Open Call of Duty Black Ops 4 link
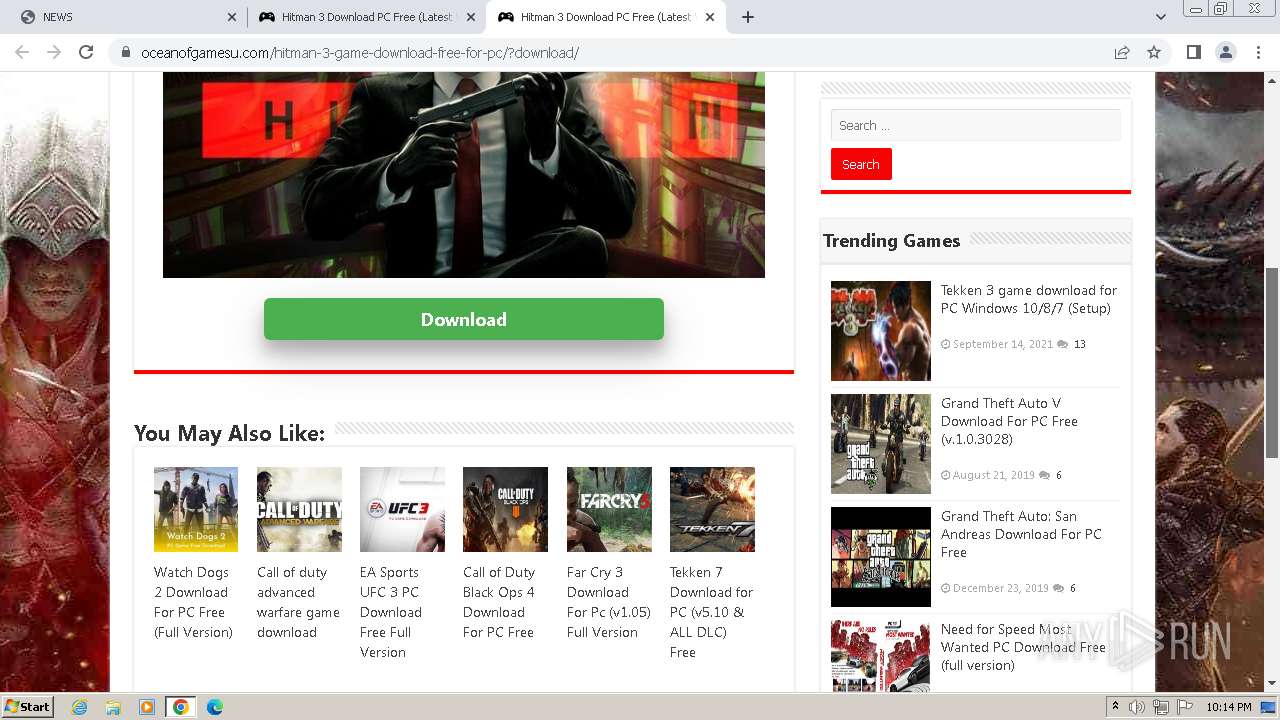This screenshot has width=1280, height=720. [499, 602]
